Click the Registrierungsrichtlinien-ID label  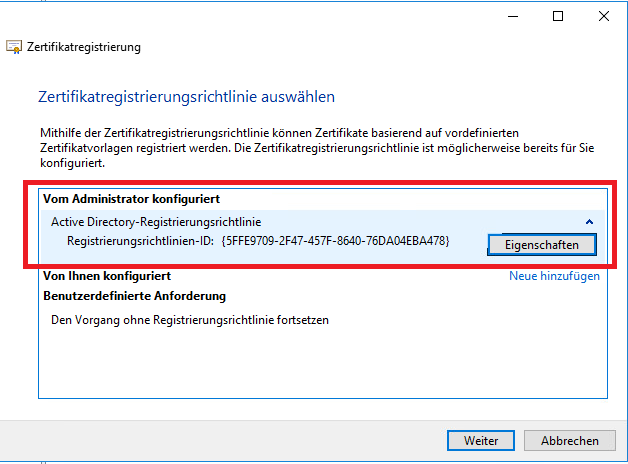click(140, 241)
